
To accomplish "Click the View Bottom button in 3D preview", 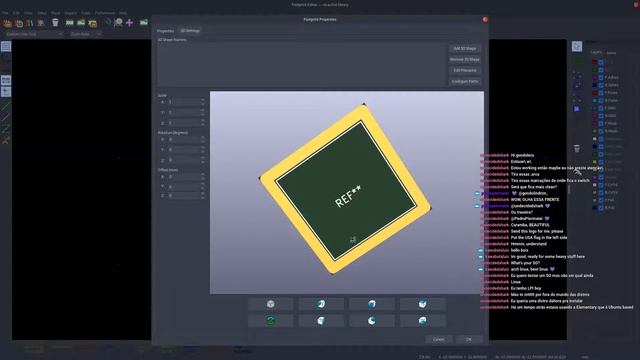I will click(422, 320).
